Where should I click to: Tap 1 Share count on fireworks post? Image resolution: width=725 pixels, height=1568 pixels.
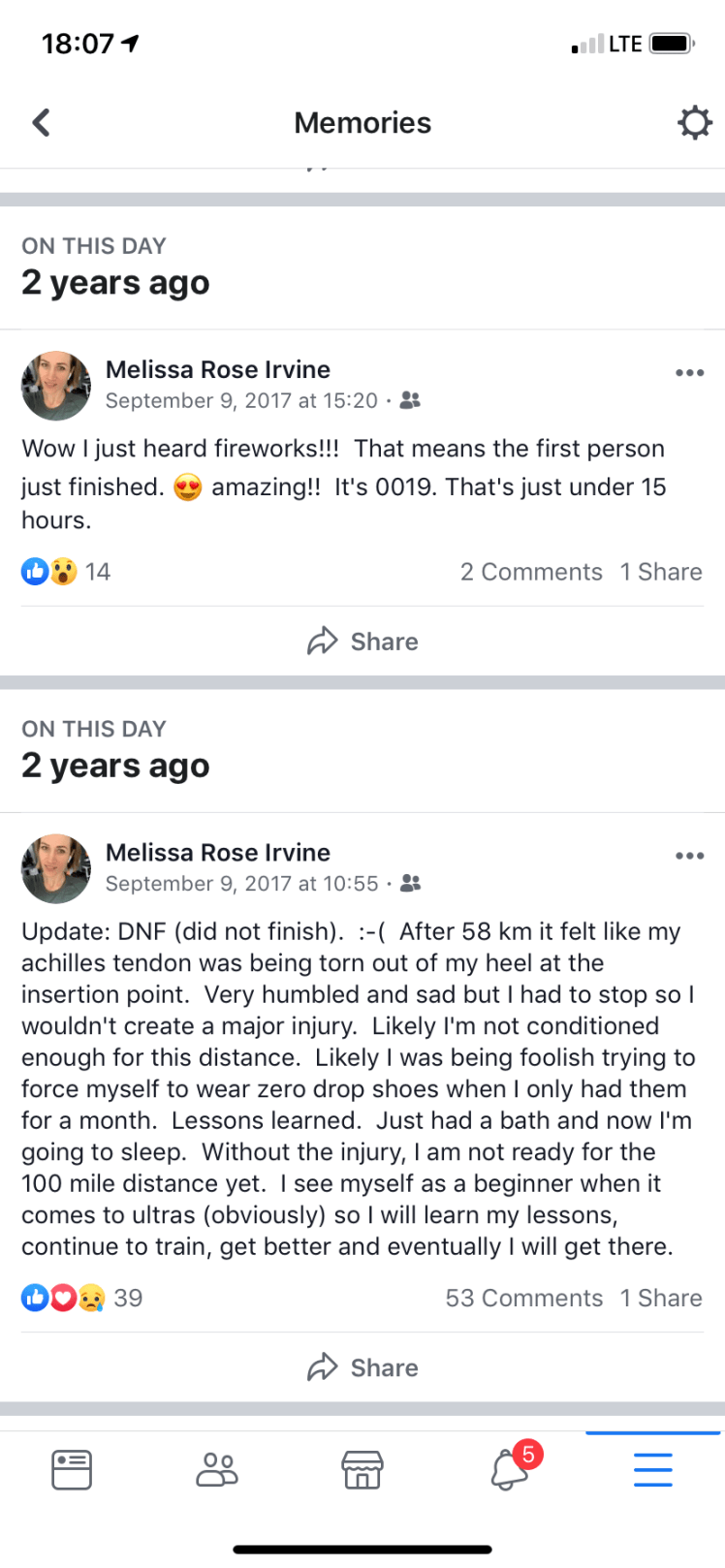(661, 572)
